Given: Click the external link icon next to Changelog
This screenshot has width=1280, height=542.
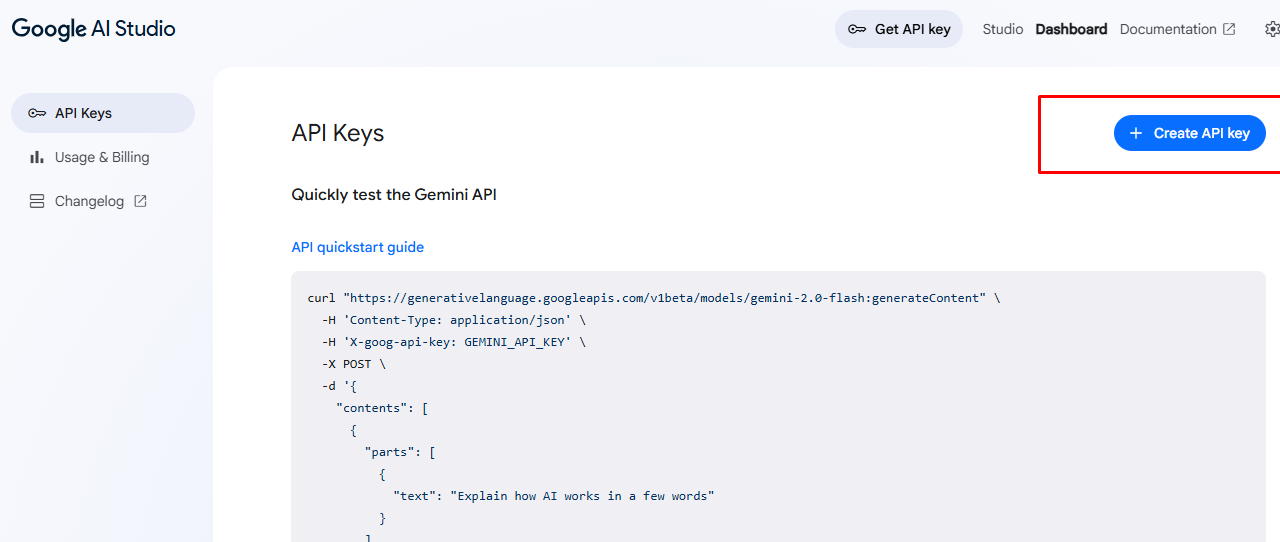Looking at the screenshot, I should point(141,201).
